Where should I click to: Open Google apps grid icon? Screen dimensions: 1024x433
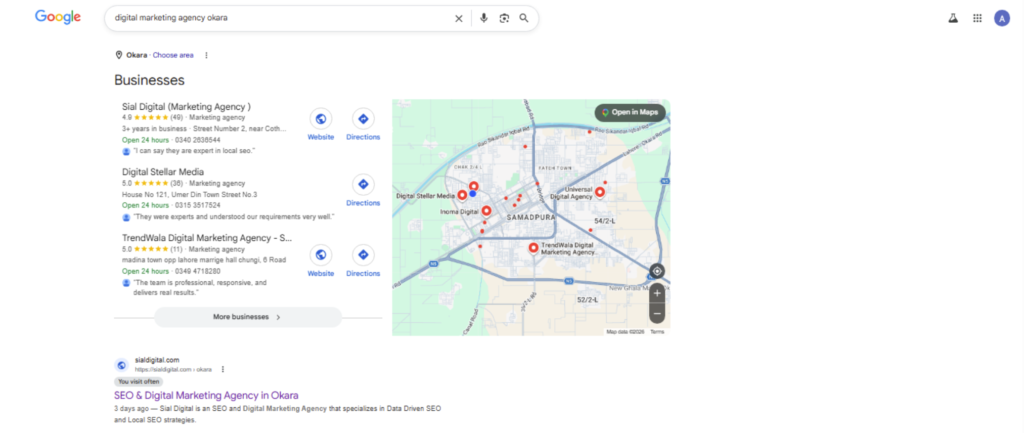[977, 18]
